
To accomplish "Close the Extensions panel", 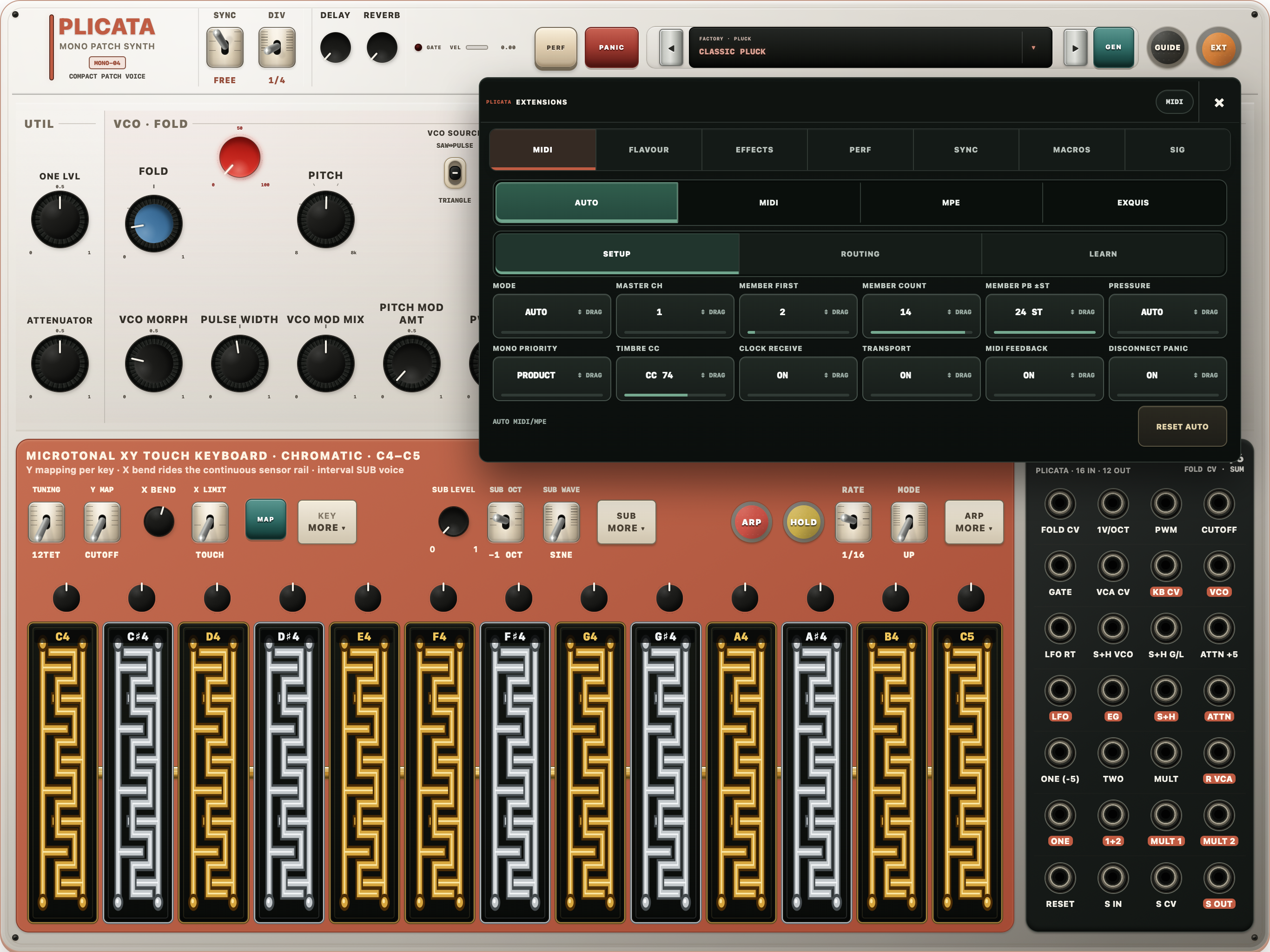I will 1219,102.
